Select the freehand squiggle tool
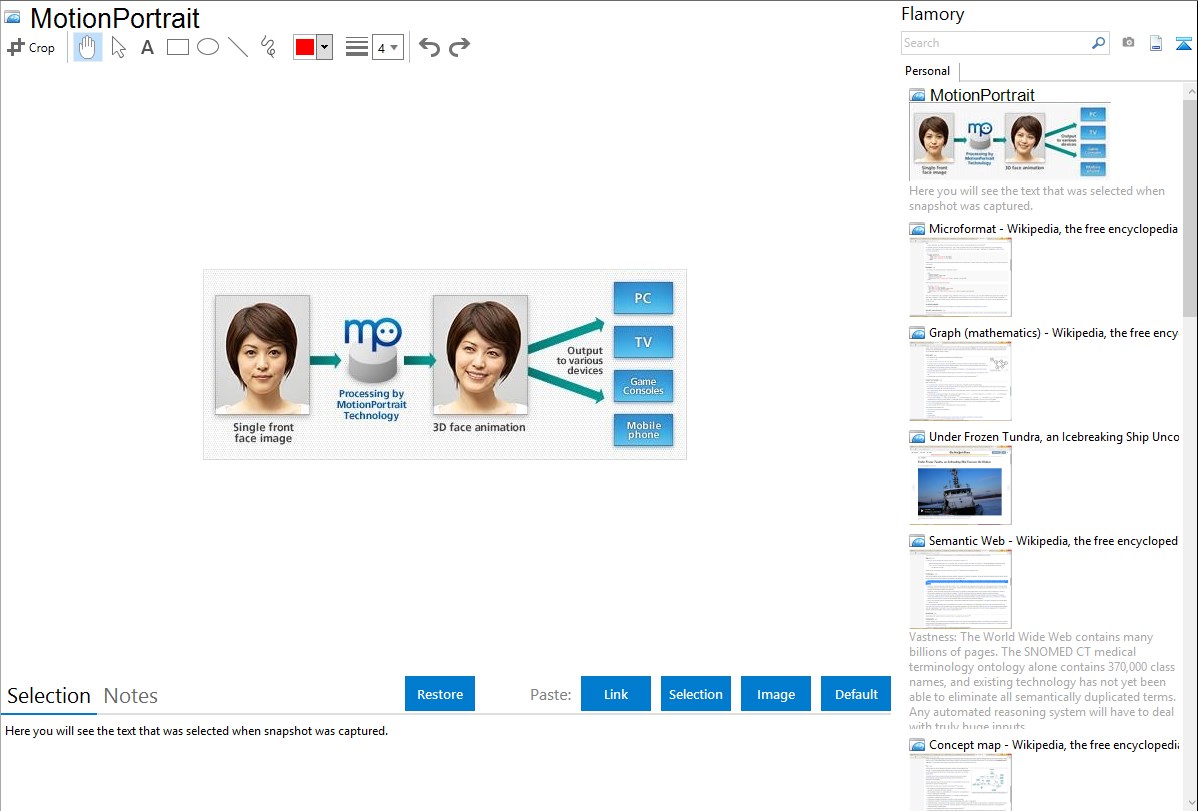This screenshot has width=1198, height=811. (268, 47)
